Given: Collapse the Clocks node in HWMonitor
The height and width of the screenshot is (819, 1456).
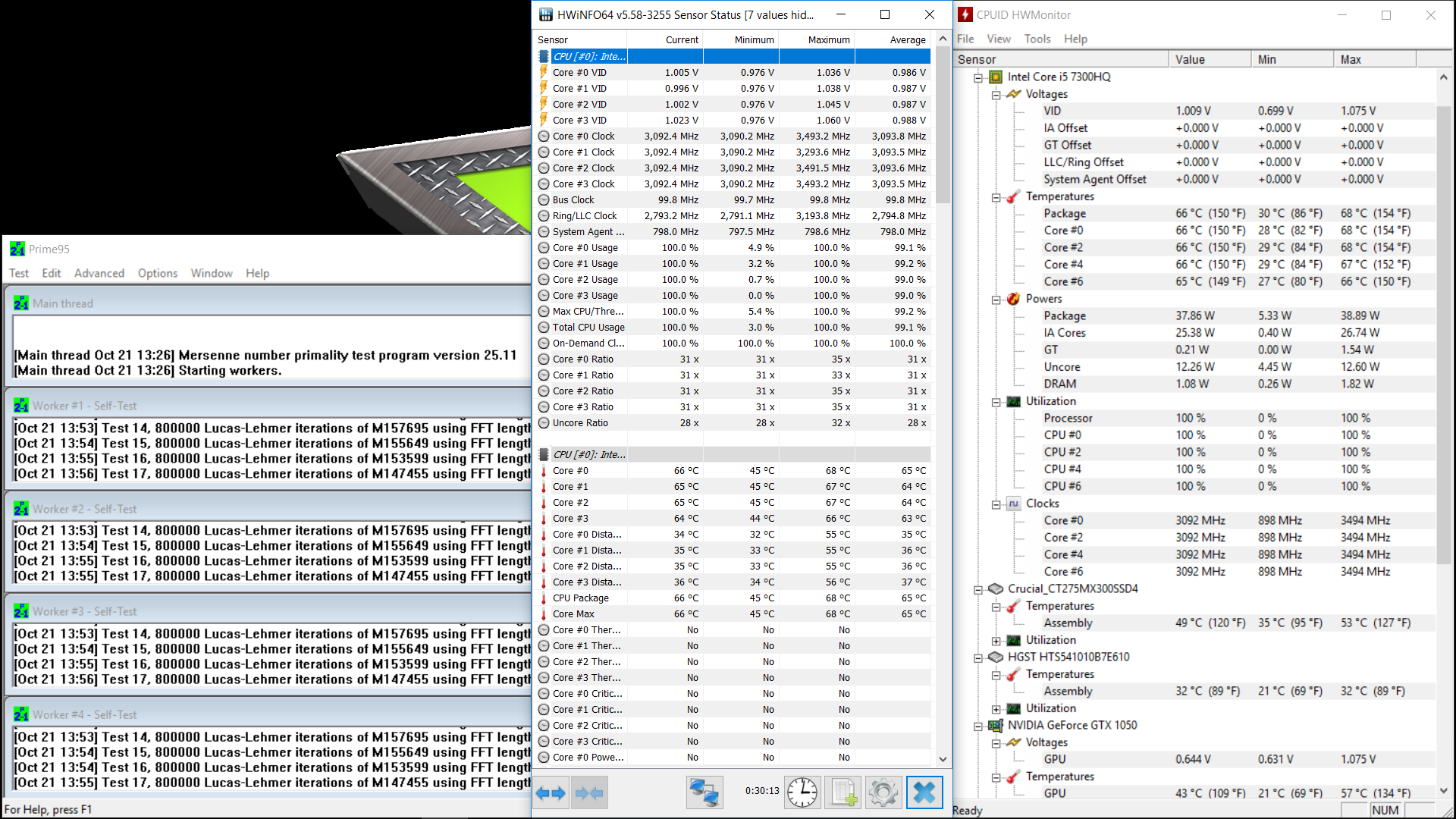Looking at the screenshot, I should (x=996, y=504).
